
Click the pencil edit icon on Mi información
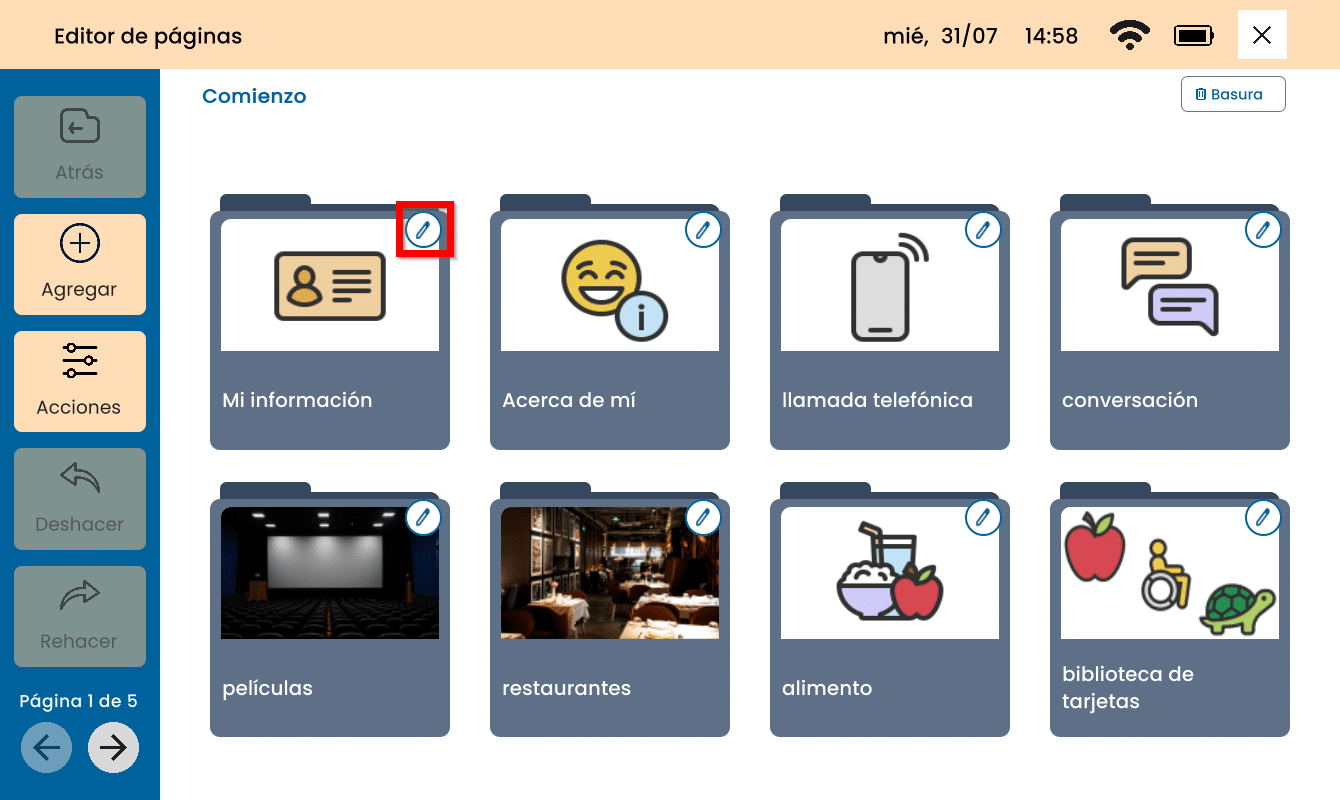(x=424, y=230)
